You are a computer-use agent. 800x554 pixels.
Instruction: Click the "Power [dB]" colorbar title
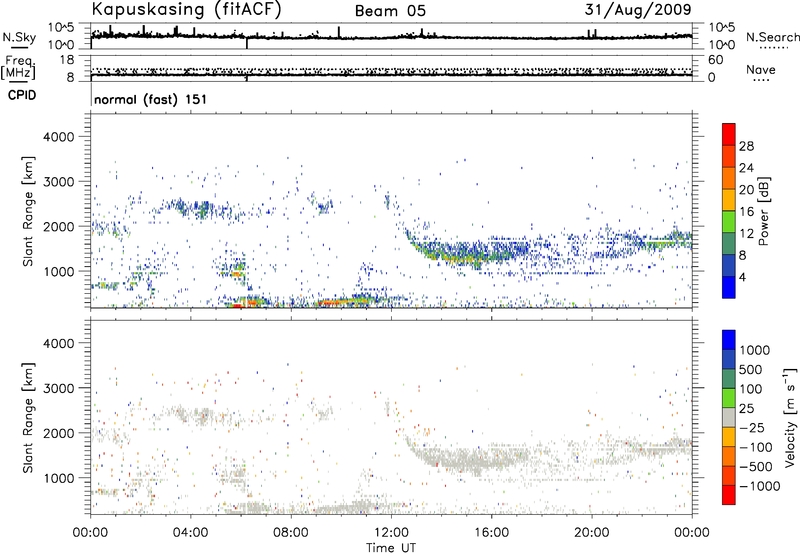(x=763, y=211)
